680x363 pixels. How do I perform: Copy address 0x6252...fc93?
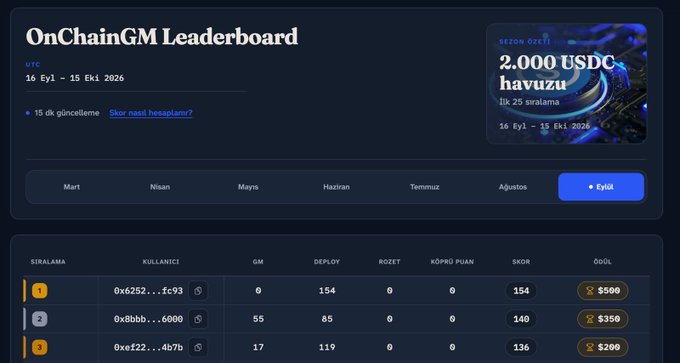click(198, 291)
